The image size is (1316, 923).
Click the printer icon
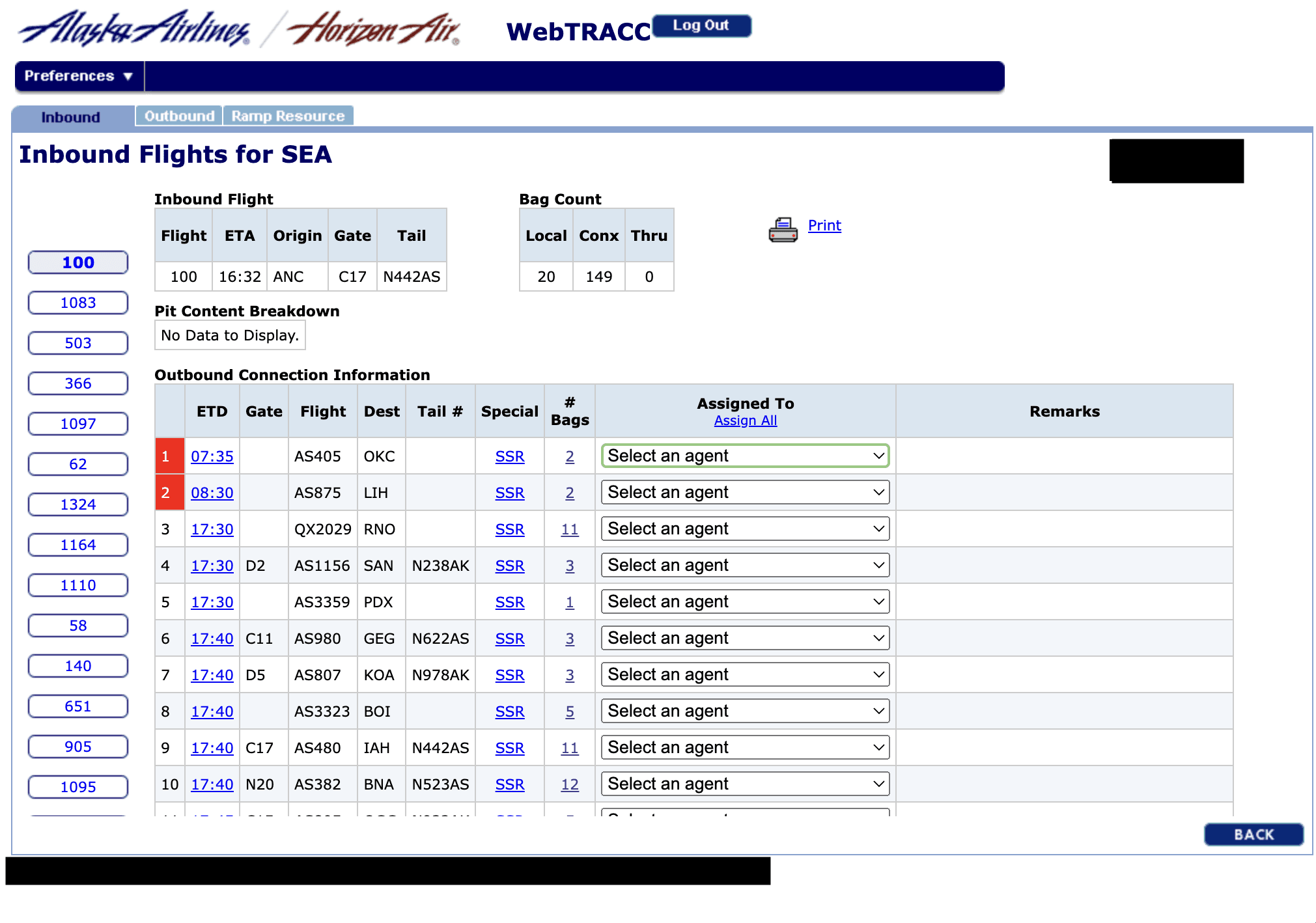point(782,230)
